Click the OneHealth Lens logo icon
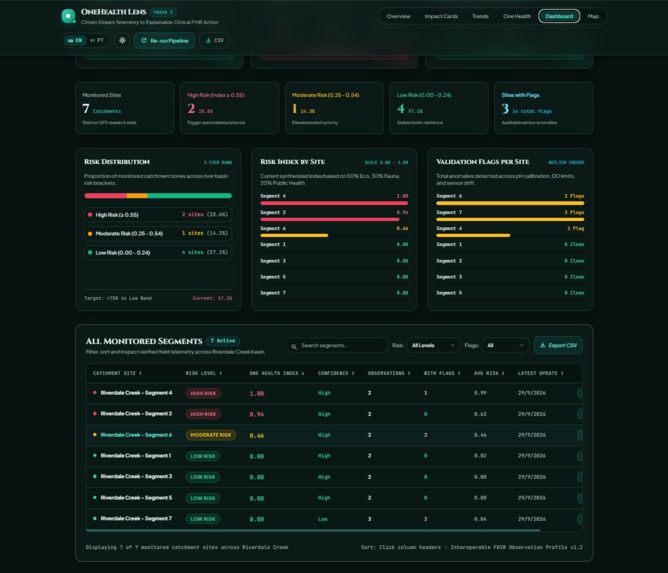 tap(68, 16)
